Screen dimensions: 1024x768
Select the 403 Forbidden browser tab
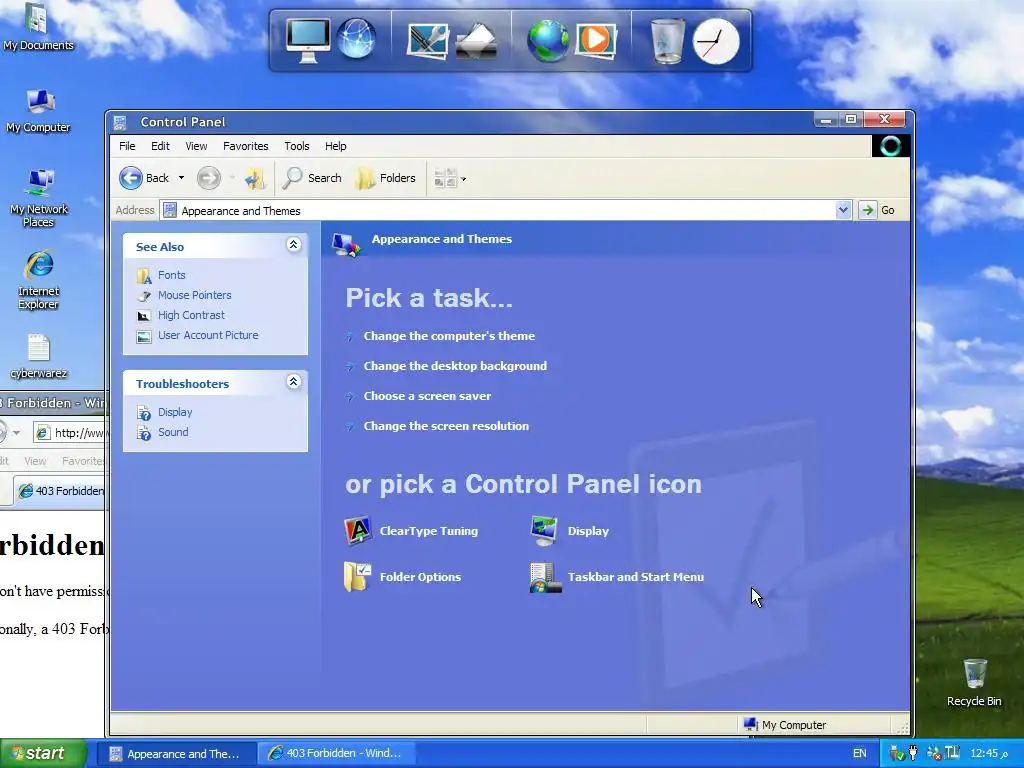pos(59,490)
